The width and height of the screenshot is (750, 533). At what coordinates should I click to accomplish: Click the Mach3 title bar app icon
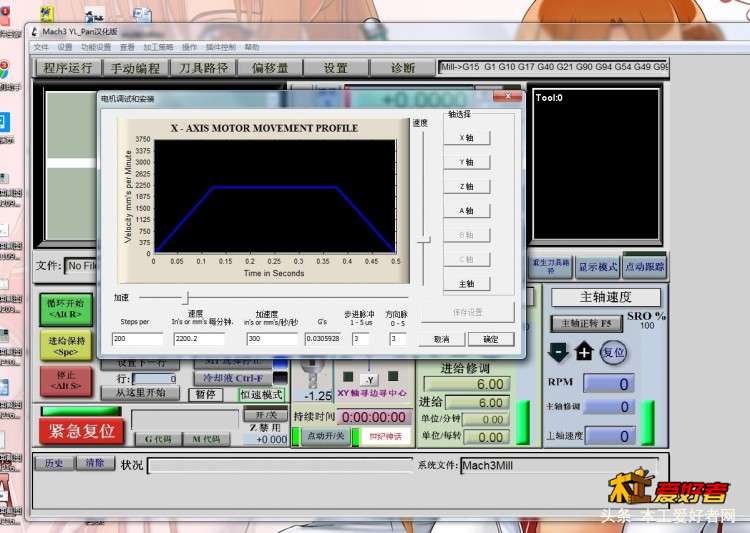[34, 32]
